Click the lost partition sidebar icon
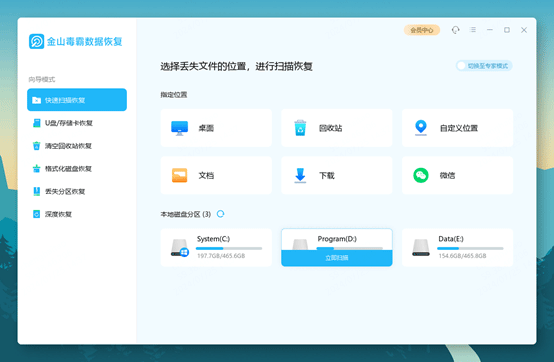The height and width of the screenshot is (362, 554). (36, 191)
